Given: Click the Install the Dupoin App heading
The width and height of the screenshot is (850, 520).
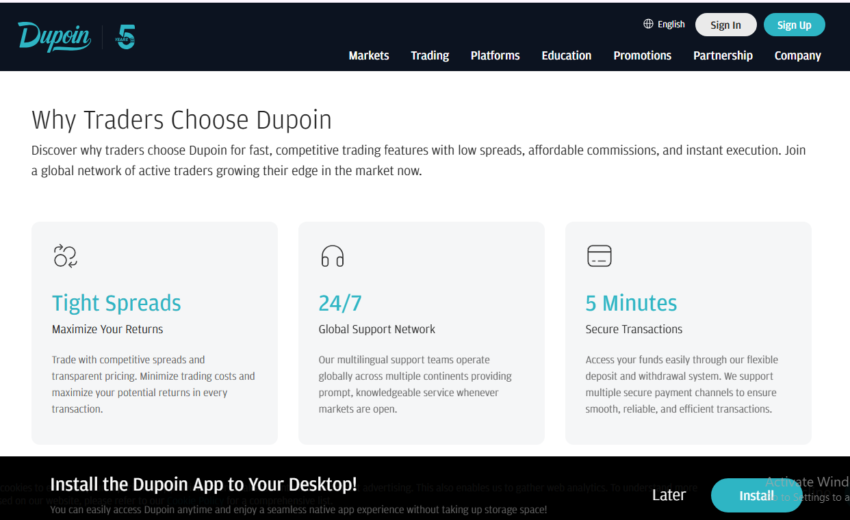Looking at the screenshot, I should click(203, 484).
